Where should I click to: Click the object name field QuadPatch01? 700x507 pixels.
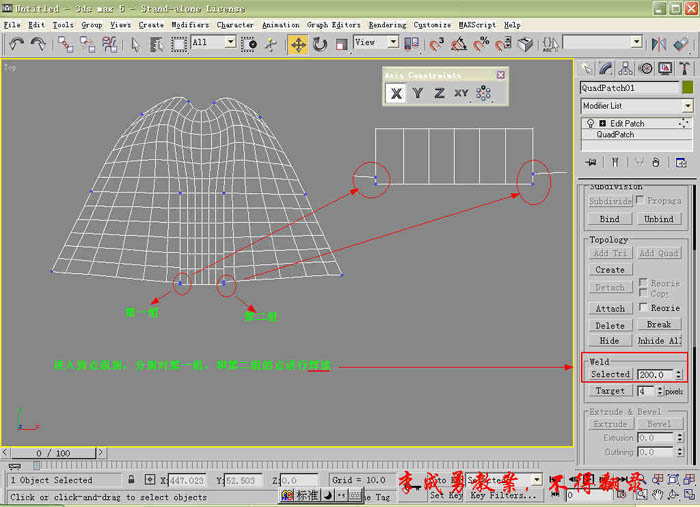tap(629, 87)
